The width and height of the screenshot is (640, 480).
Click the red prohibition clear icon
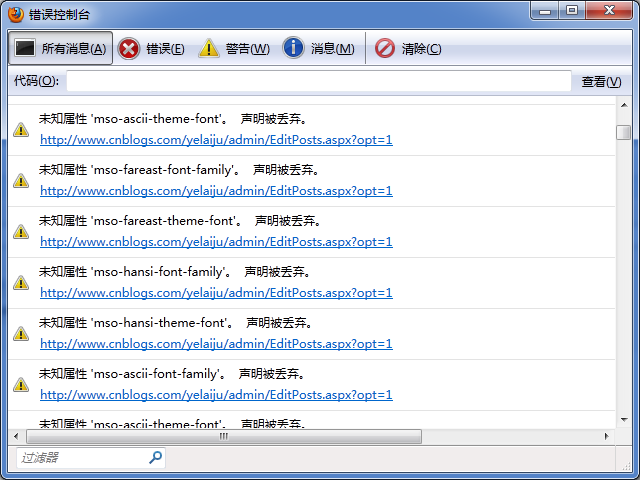(384, 48)
